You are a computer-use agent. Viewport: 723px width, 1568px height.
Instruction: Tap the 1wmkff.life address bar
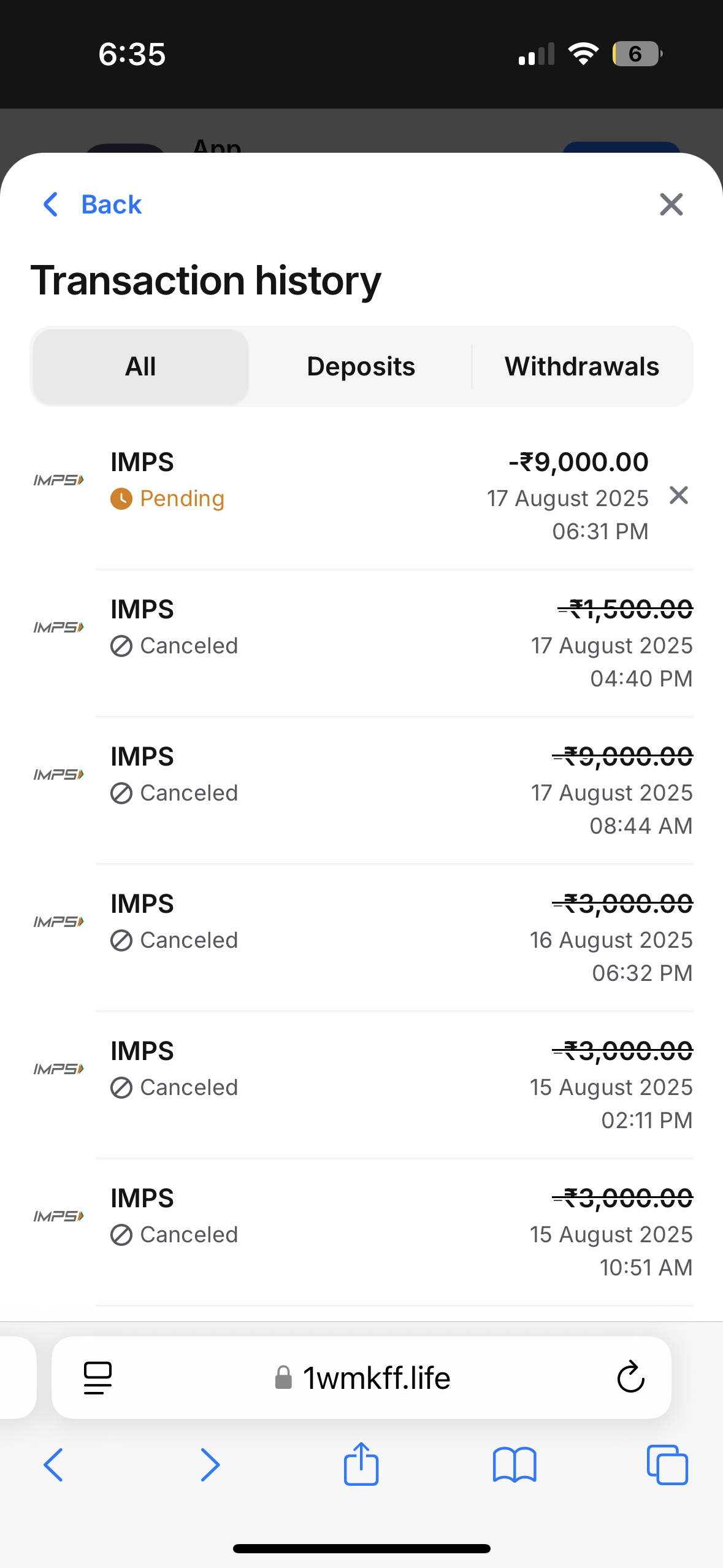point(377,1378)
